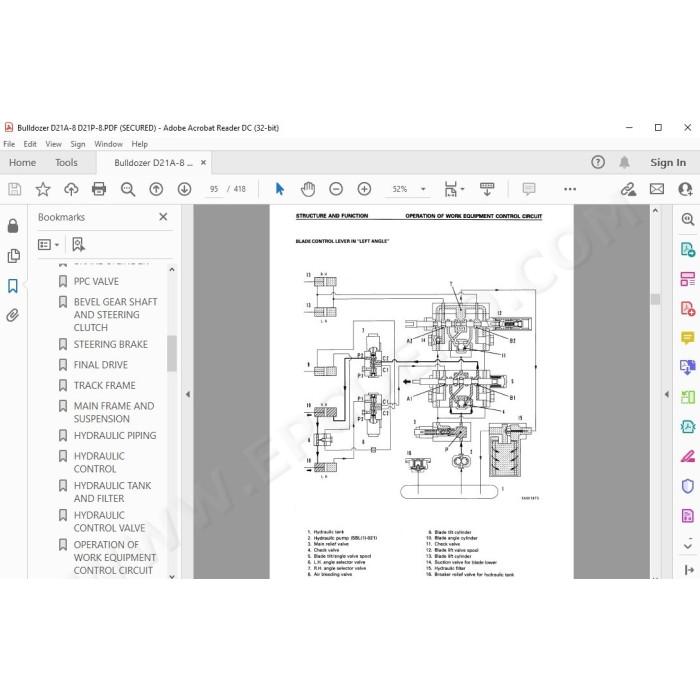Switch to the Tools tab
Screen dimensions: 700x700
coord(66,162)
